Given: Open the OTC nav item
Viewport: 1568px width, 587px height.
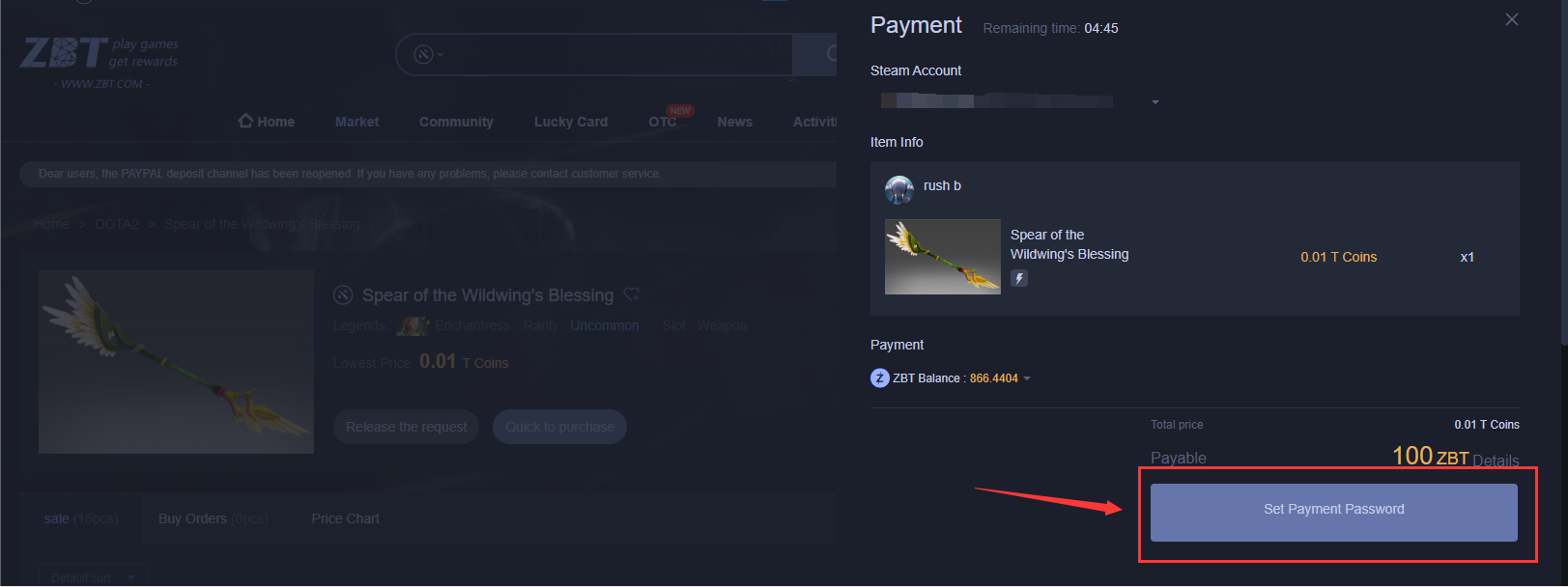Looking at the screenshot, I should [663, 122].
